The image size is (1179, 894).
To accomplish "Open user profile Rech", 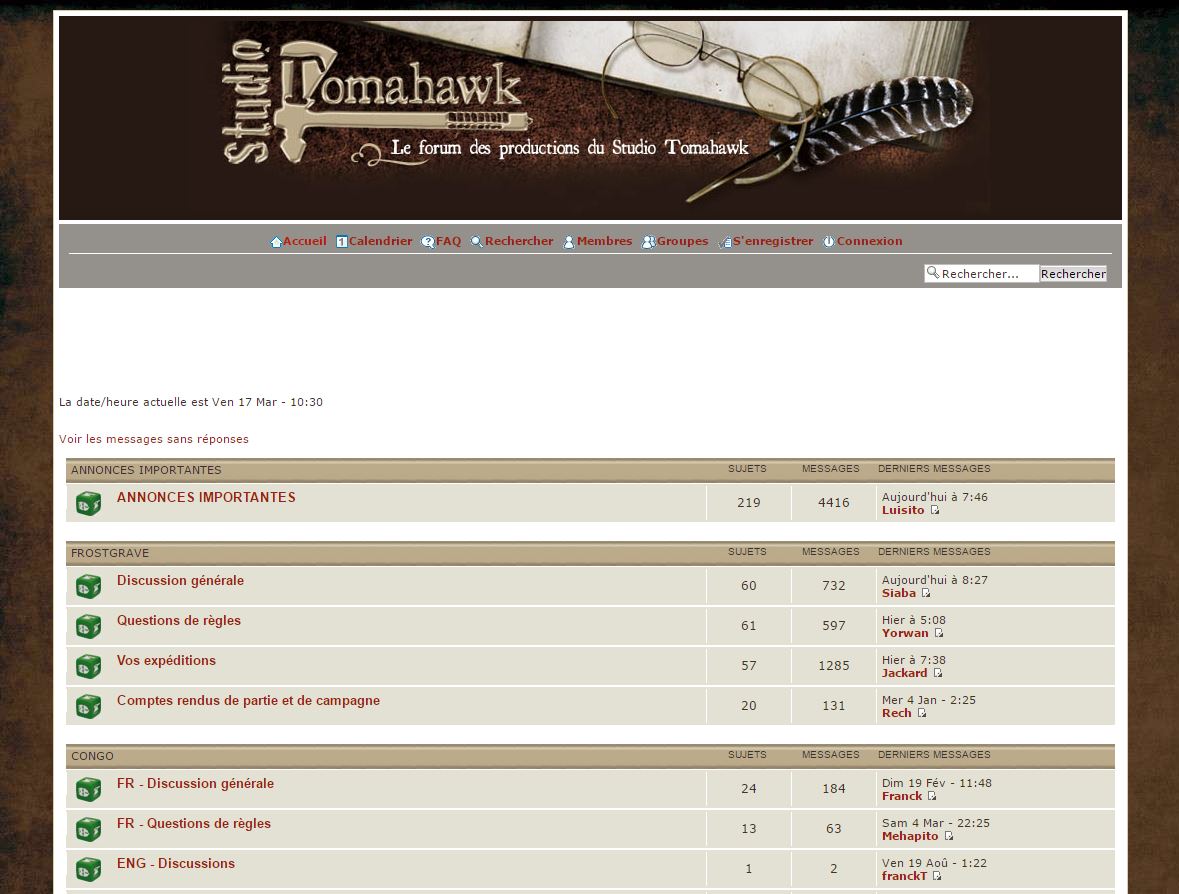I will click(x=896, y=713).
